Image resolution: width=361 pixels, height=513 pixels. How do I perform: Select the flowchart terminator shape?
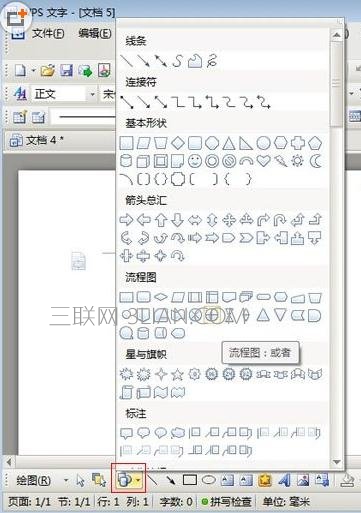[263, 297]
